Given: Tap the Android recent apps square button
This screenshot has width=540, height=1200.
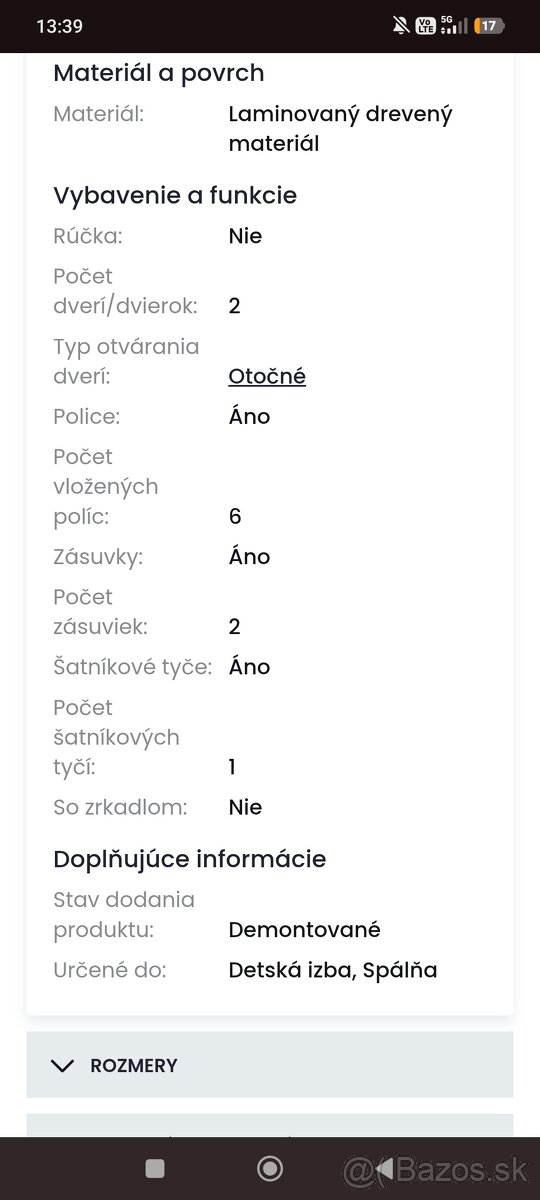Looking at the screenshot, I should [155, 1168].
